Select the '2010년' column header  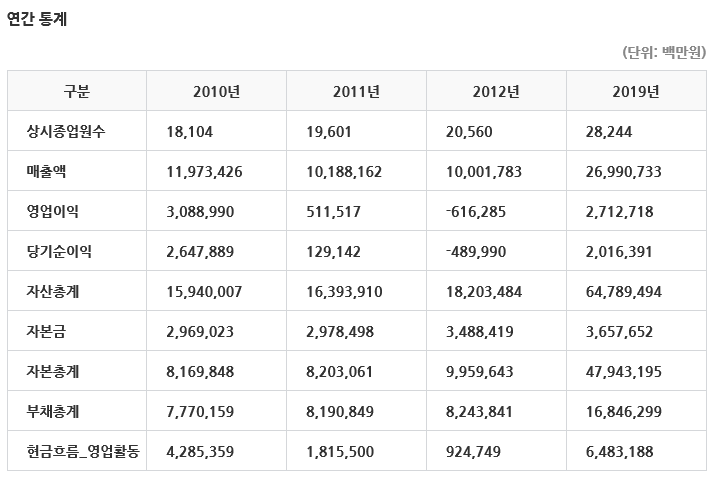[216, 91]
